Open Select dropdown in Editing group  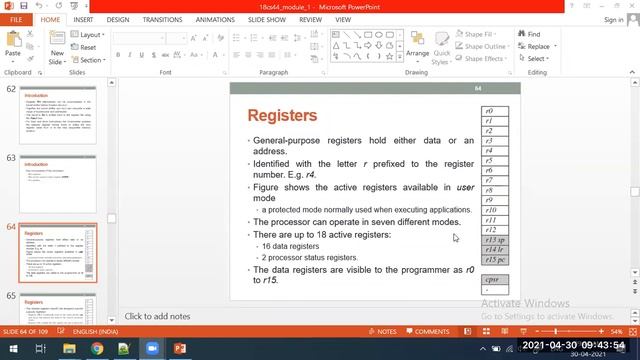(534, 59)
